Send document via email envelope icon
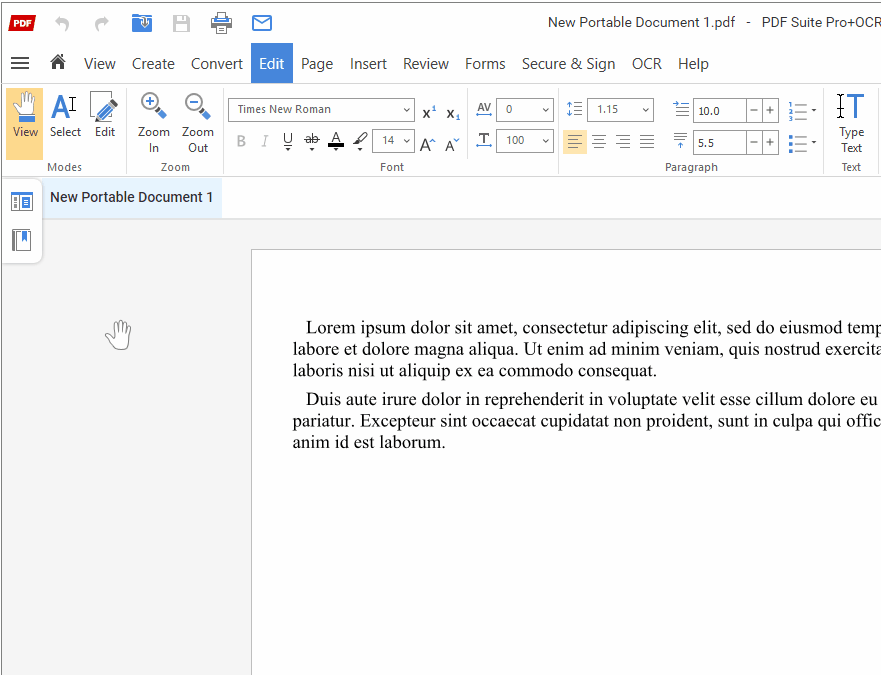Image resolution: width=881 pixels, height=675 pixels. (x=262, y=23)
